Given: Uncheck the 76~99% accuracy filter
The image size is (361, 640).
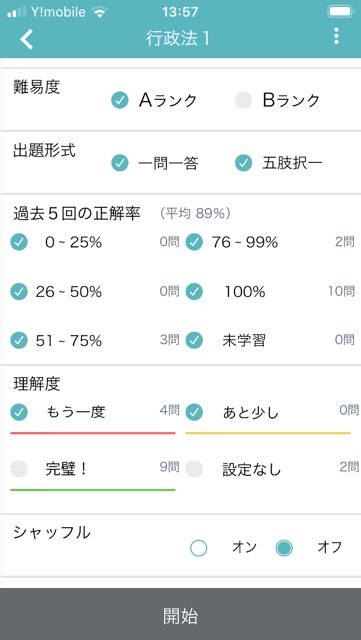Looking at the screenshot, I should pyautogui.click(x=194, y=242).
